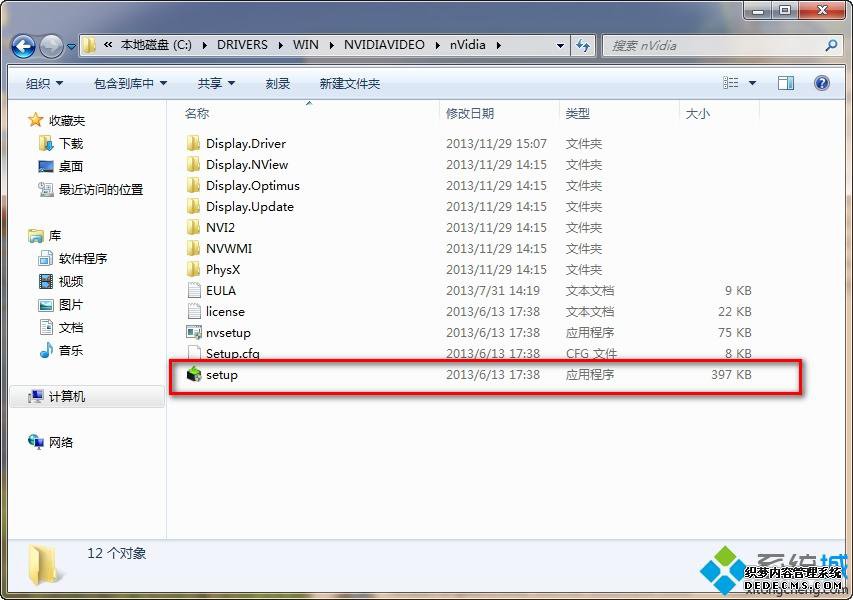Select the NVI2 folder

tap(220, 227)
